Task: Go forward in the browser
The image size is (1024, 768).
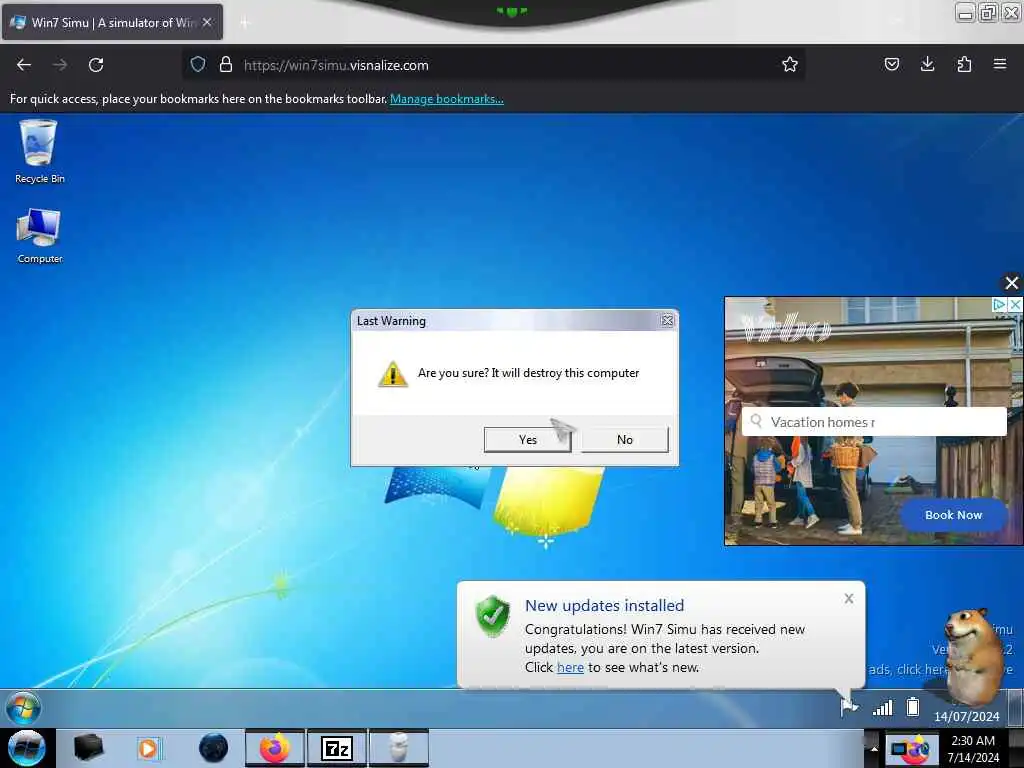Action: click(x=59, y=65)
